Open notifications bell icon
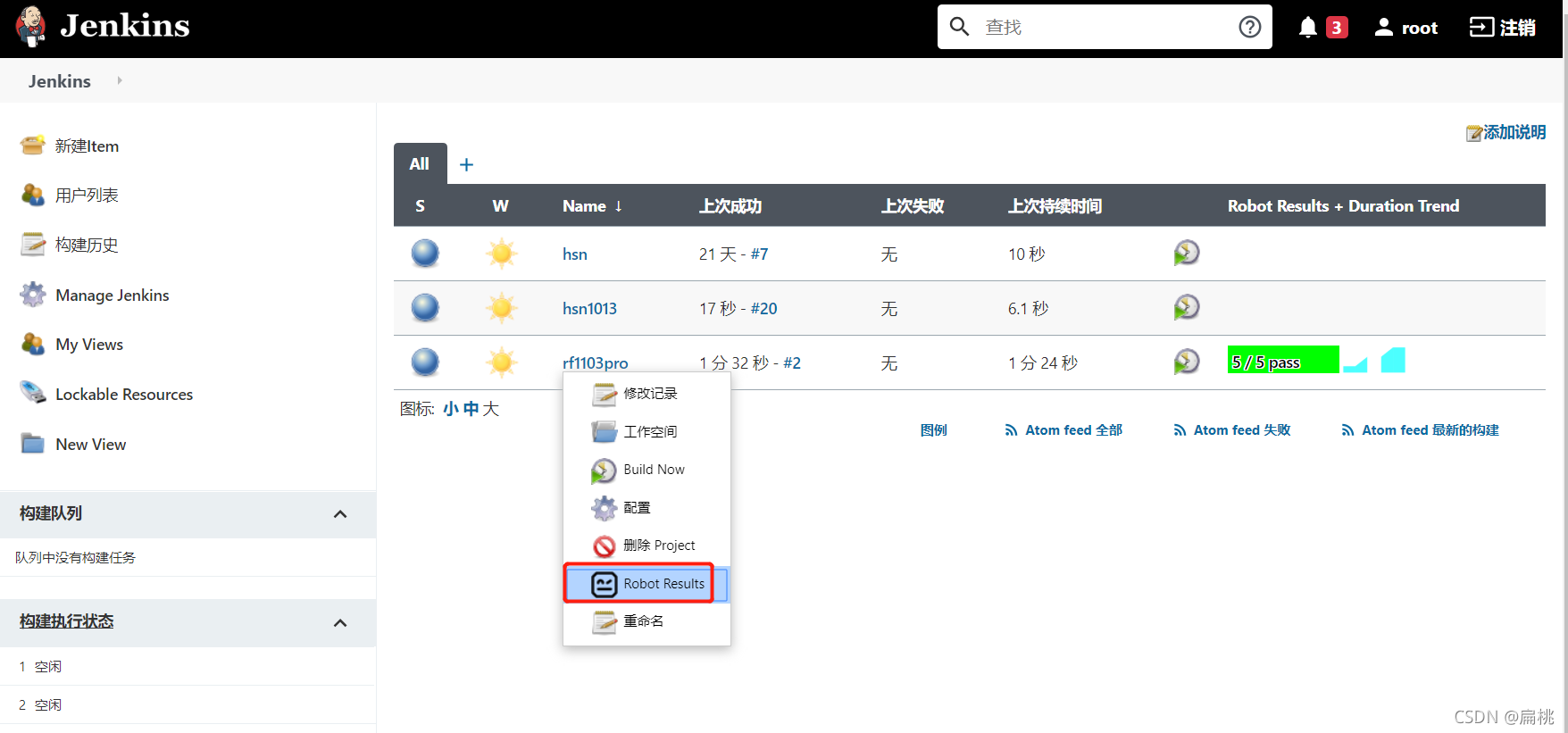 1307,27
